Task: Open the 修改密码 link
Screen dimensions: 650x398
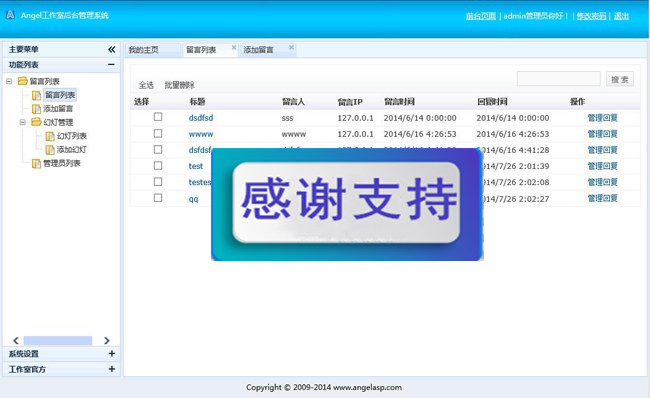Action: pyautogui.click(x=592, y=16)
